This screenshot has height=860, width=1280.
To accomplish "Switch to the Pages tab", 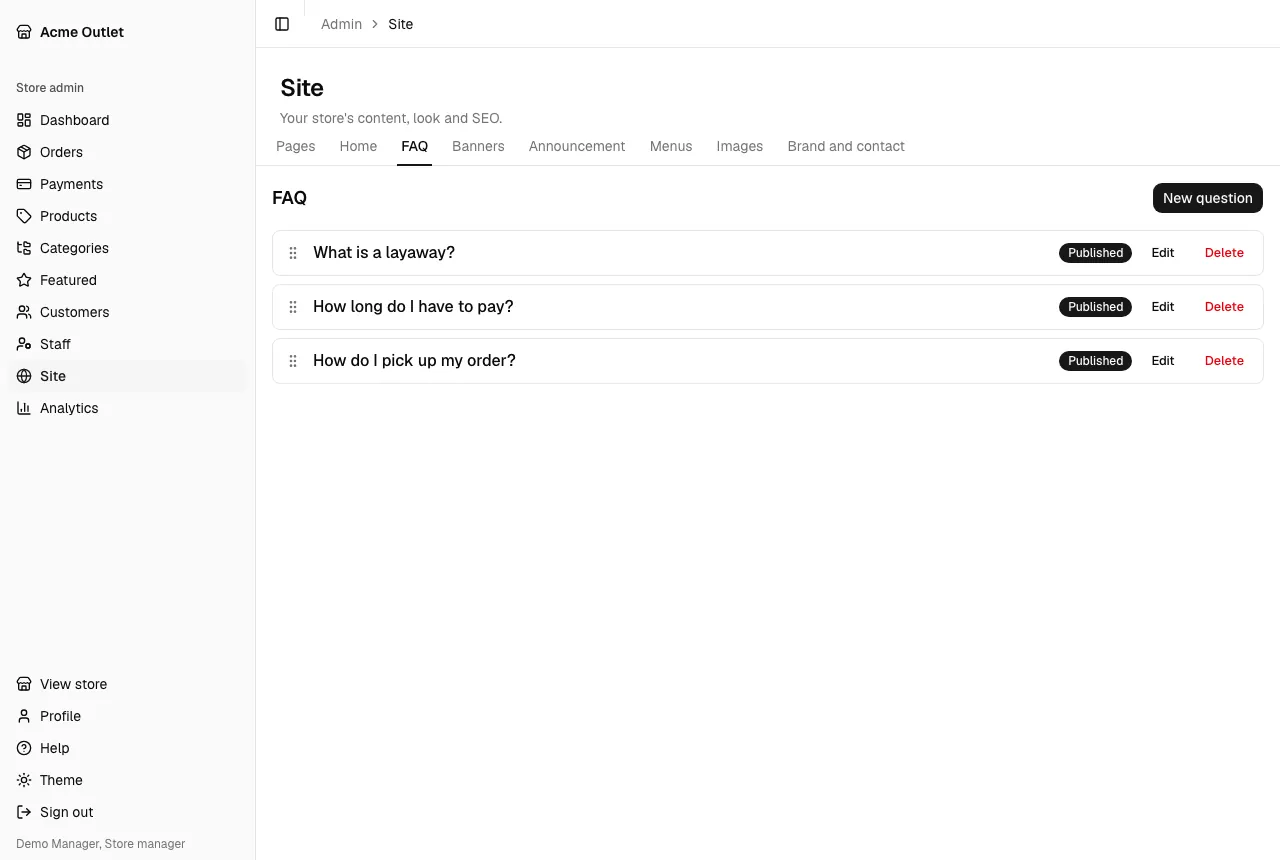I will pos(296,146).
